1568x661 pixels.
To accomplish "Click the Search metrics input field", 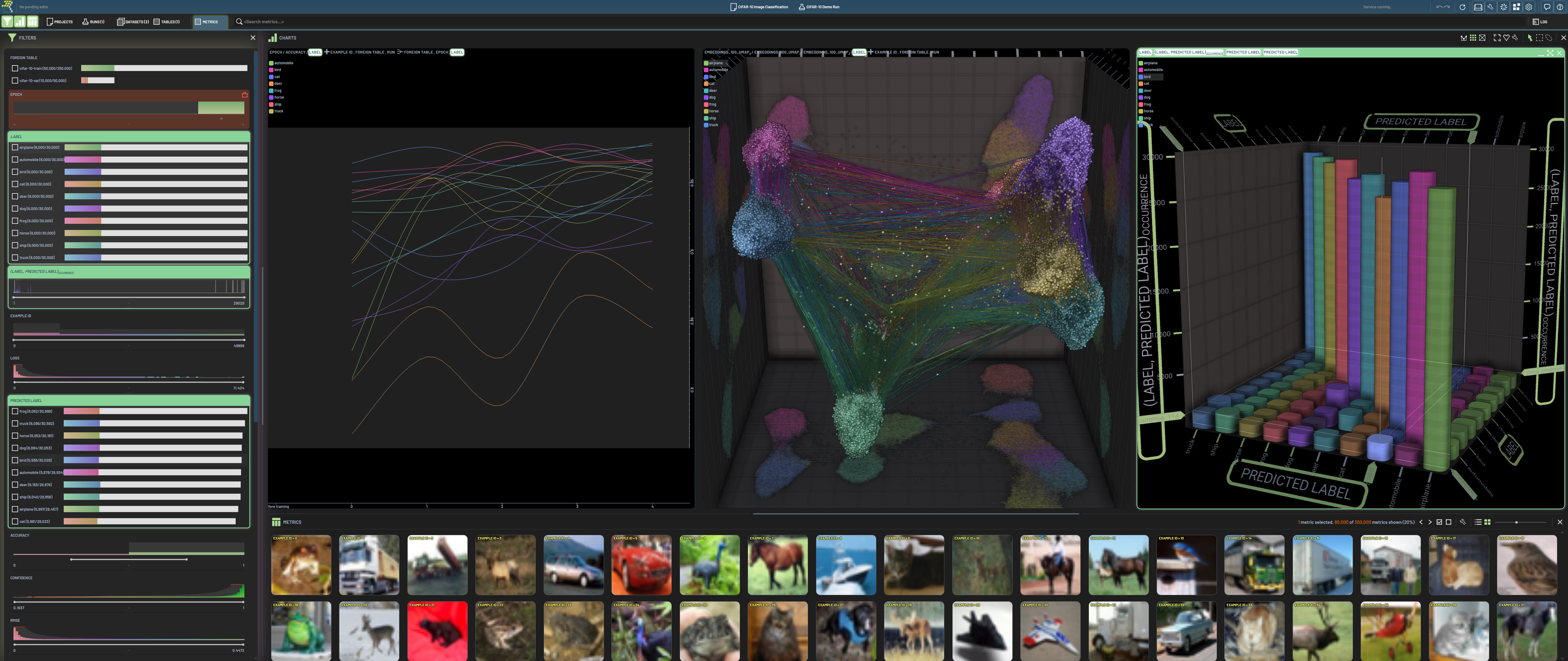I will click(263, 22).
